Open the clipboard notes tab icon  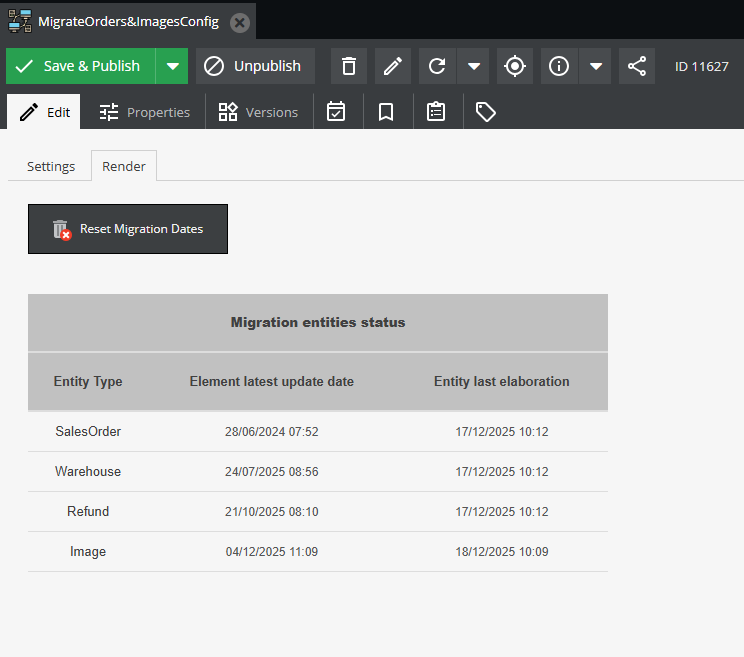436,112
